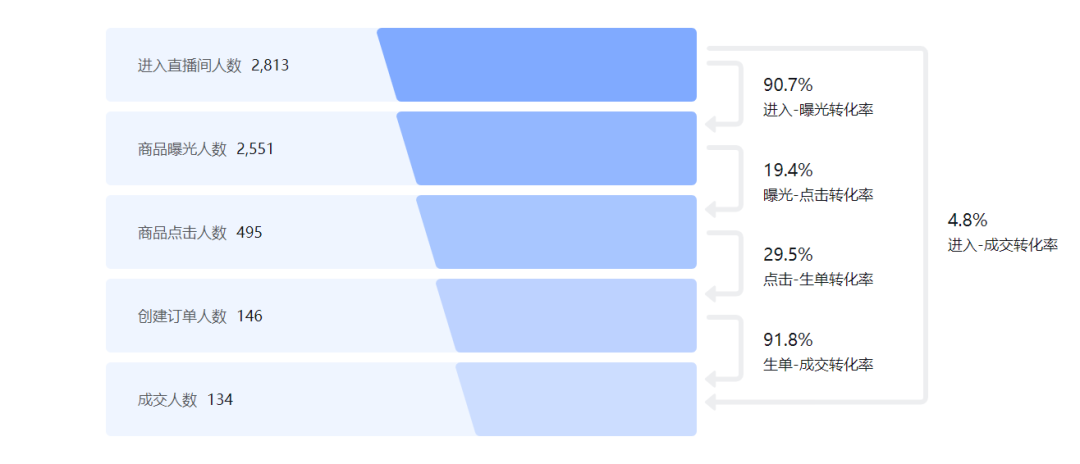Click the arrowhead pointing at 创建订单人数 bar

pos(711,294)
